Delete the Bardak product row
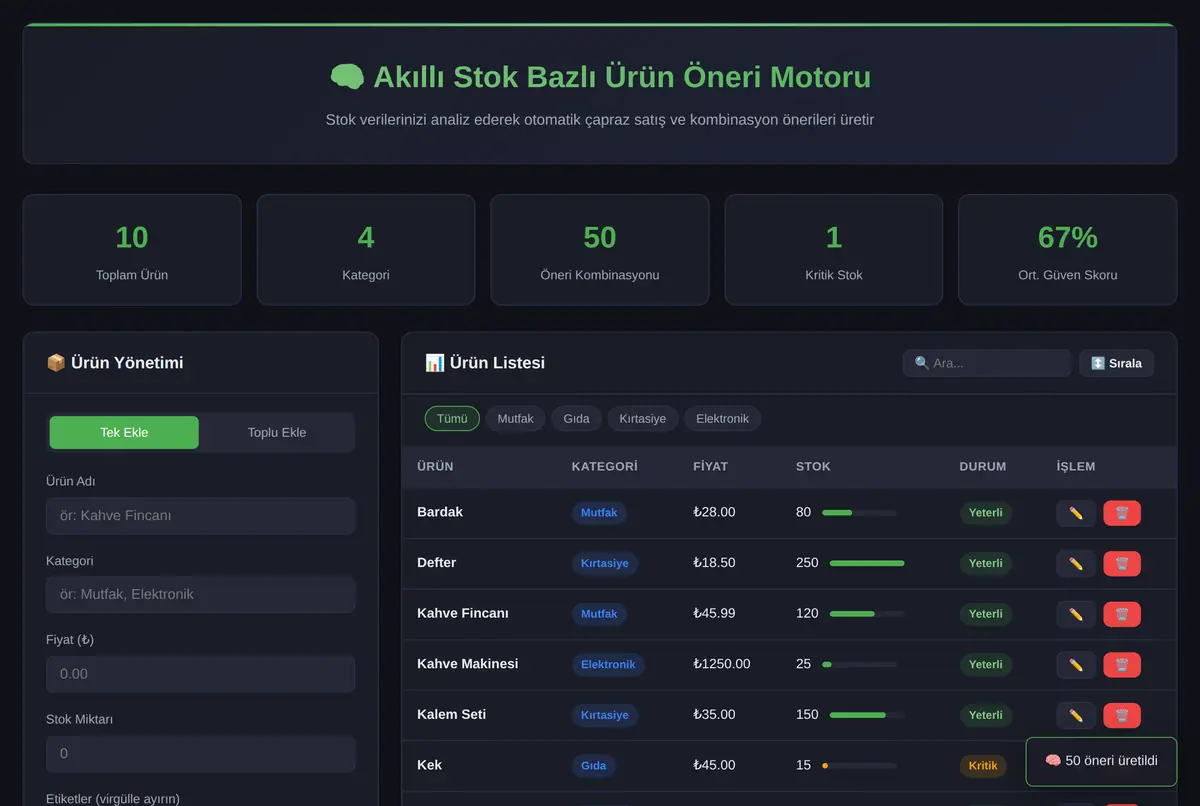The width and height of the screenshot is (1200, 806). click(1122, 513)
